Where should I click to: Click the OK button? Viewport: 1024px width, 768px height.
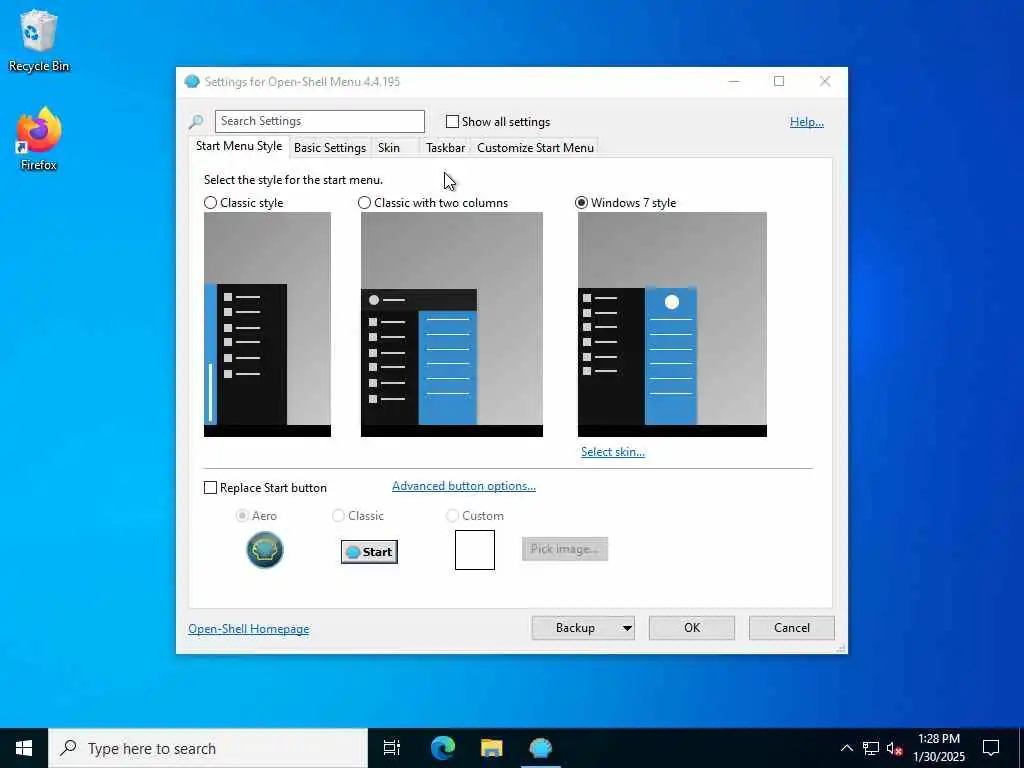pos(692,628)
